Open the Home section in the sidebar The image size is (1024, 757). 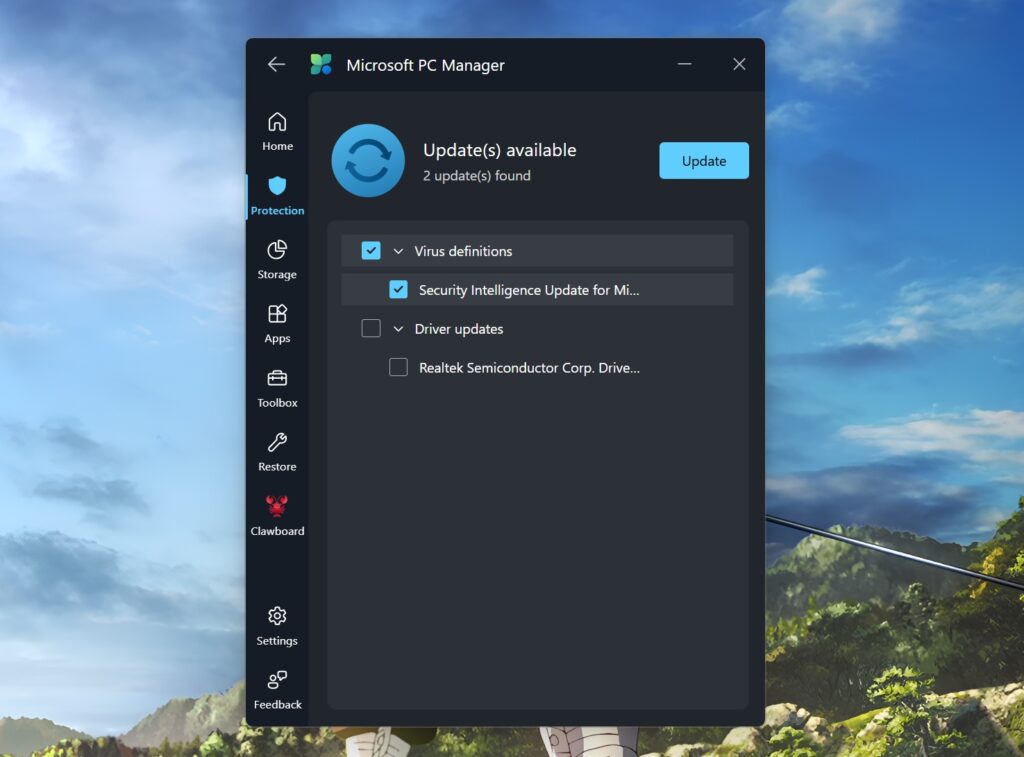[x=276, y=130]
